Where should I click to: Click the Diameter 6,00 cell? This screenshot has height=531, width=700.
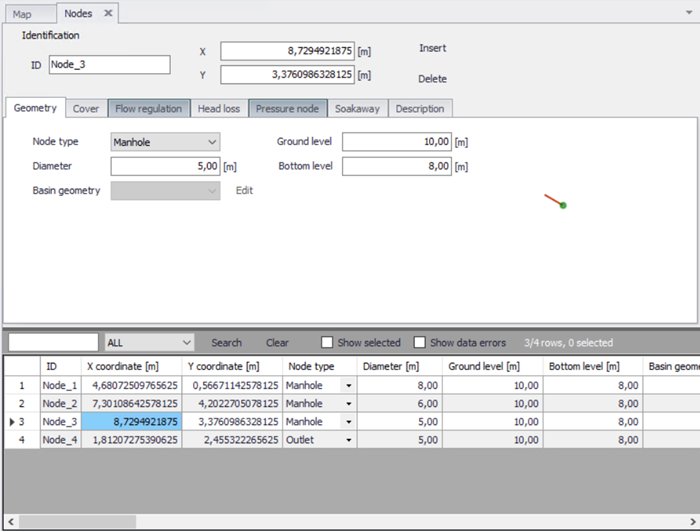coord(400,403)
